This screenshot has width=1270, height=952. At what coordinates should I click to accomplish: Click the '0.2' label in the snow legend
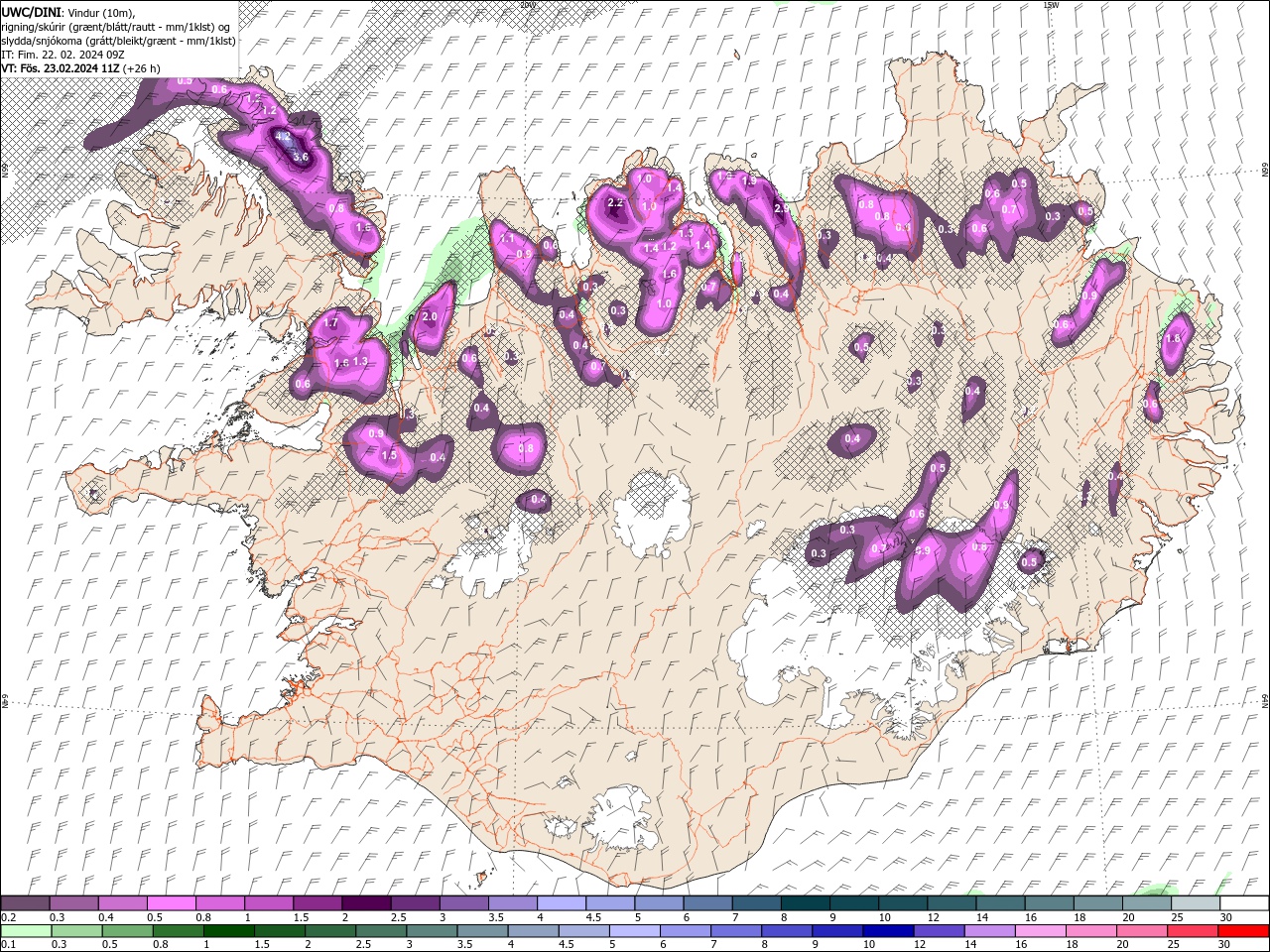(8, 917)
